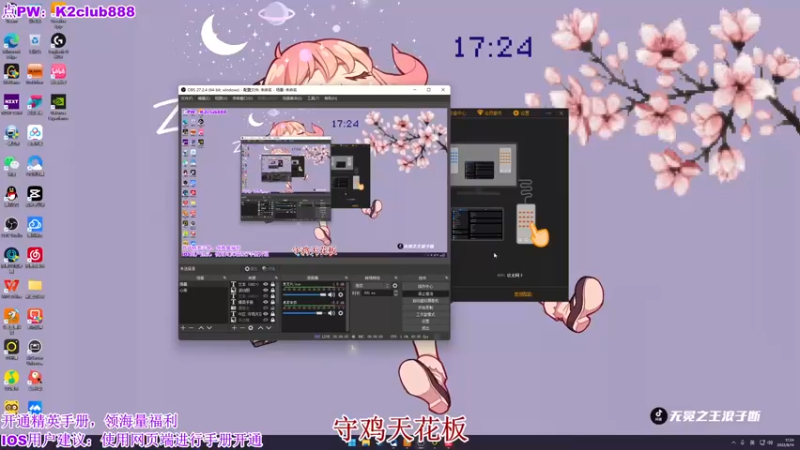Click the 属性 properties button above docks
The width and height of the screenshot is (800, 450).
[251, 268]
